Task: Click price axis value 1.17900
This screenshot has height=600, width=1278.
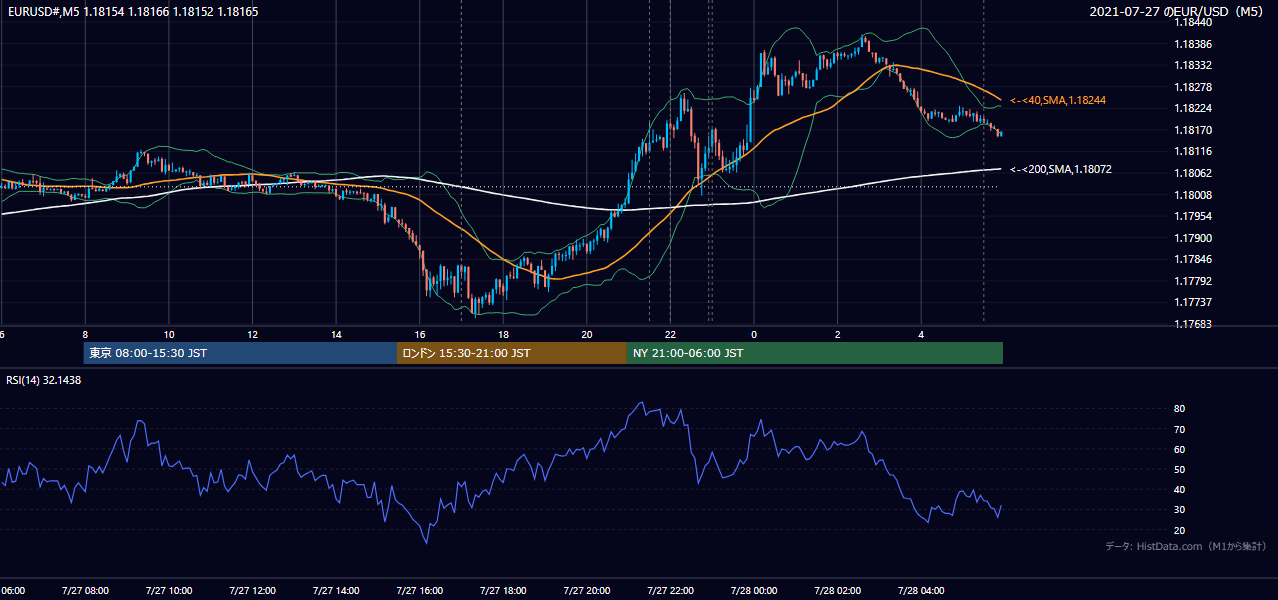Action: point(1193,238)
